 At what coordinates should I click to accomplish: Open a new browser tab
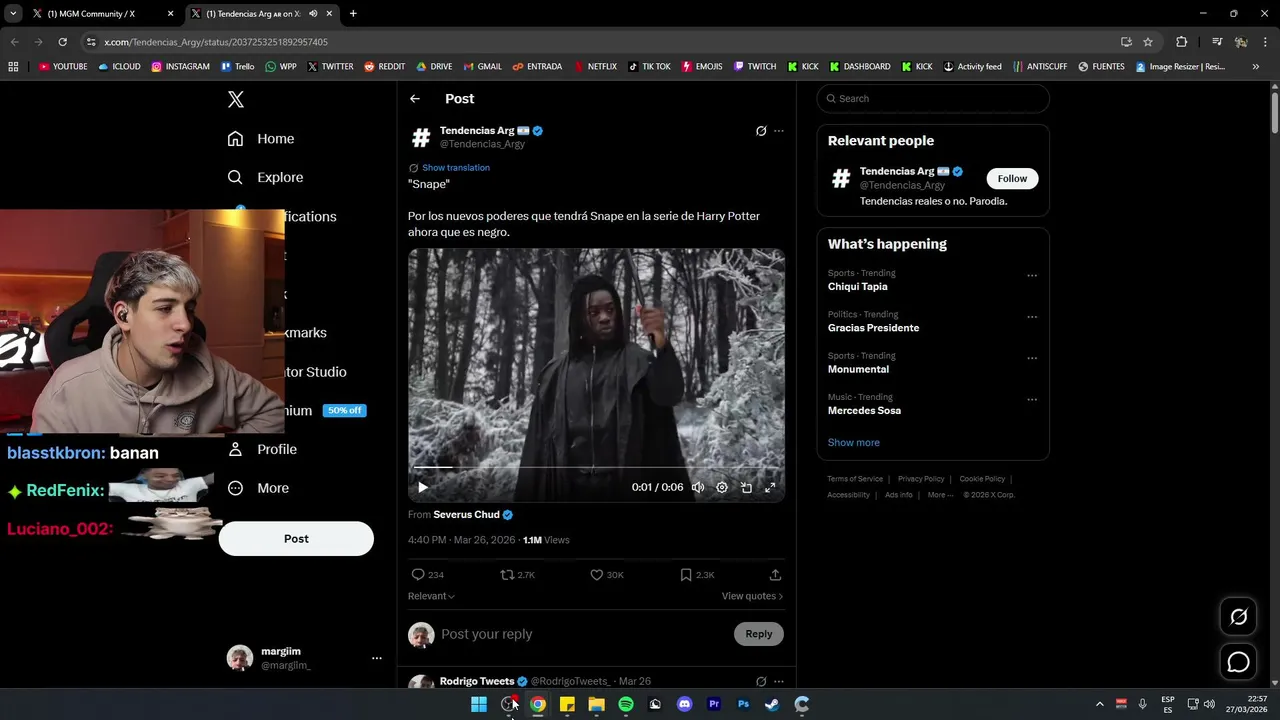point(353,14)
